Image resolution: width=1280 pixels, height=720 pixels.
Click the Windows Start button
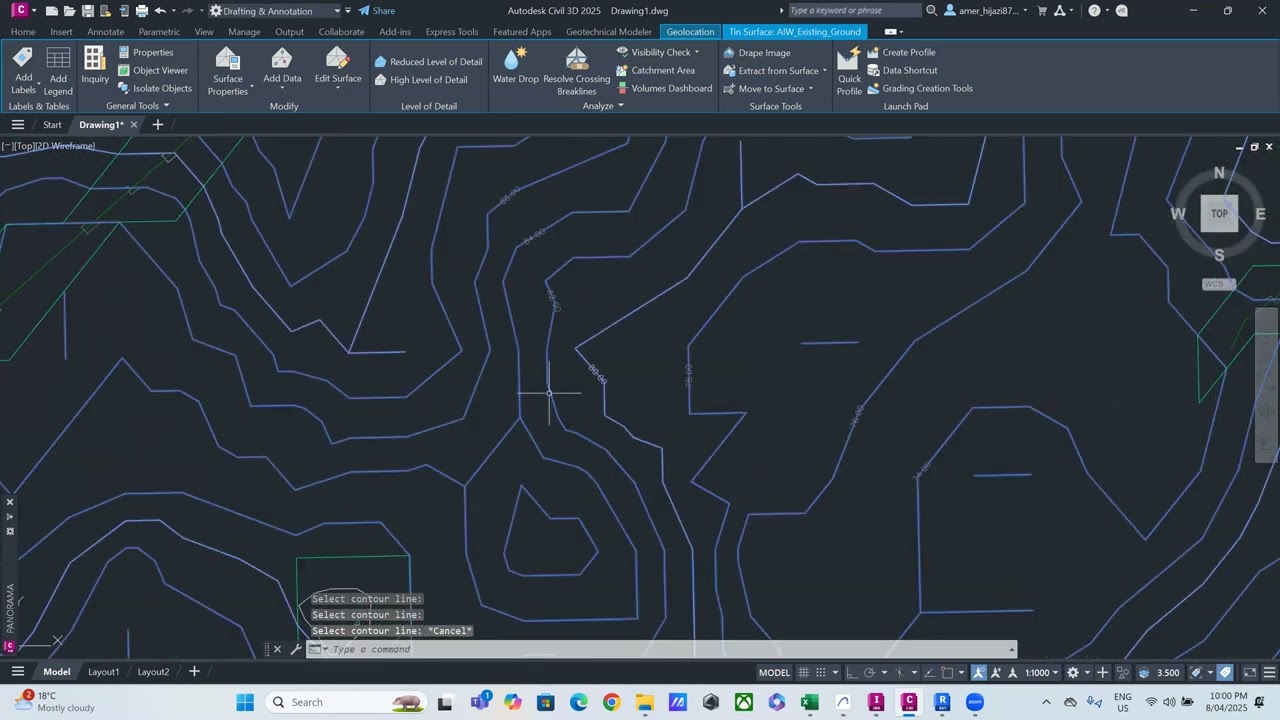click(245, 702)
